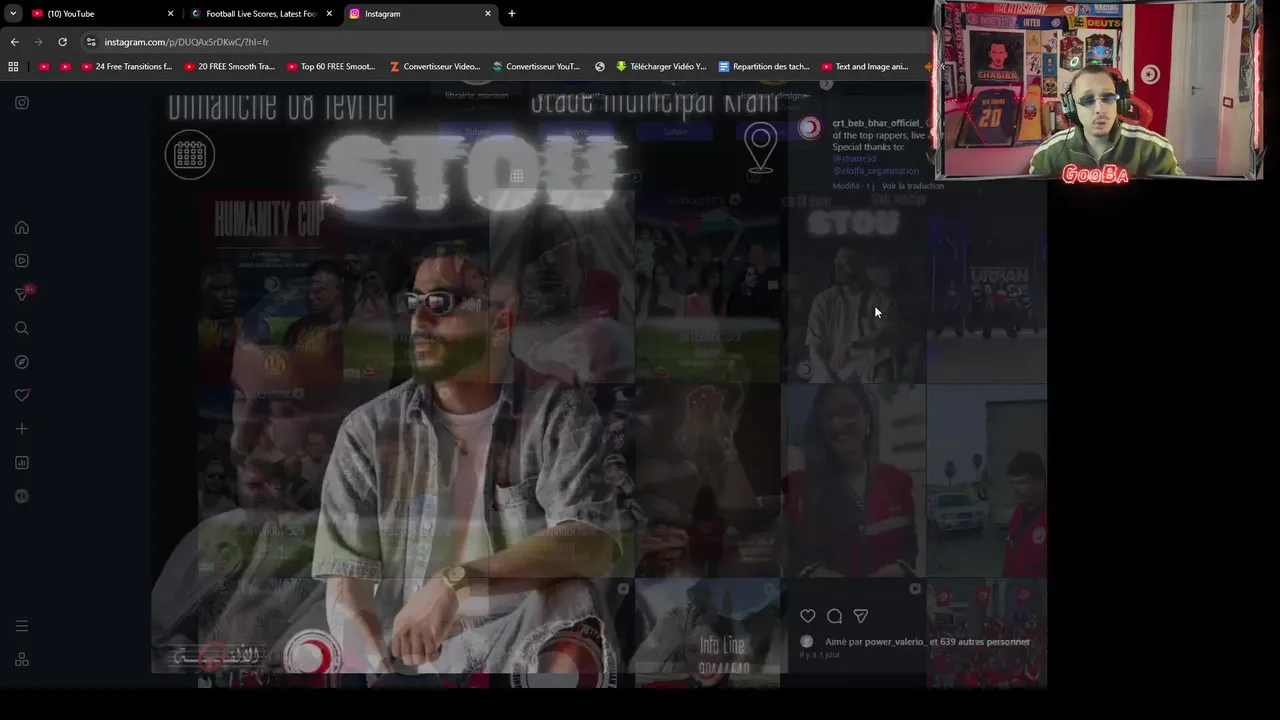Screen dimensions: 1280x720
Task: Open Top 60 FREE Smoot... bookmark
Action: pyautogui.click(x=331, y=67)
